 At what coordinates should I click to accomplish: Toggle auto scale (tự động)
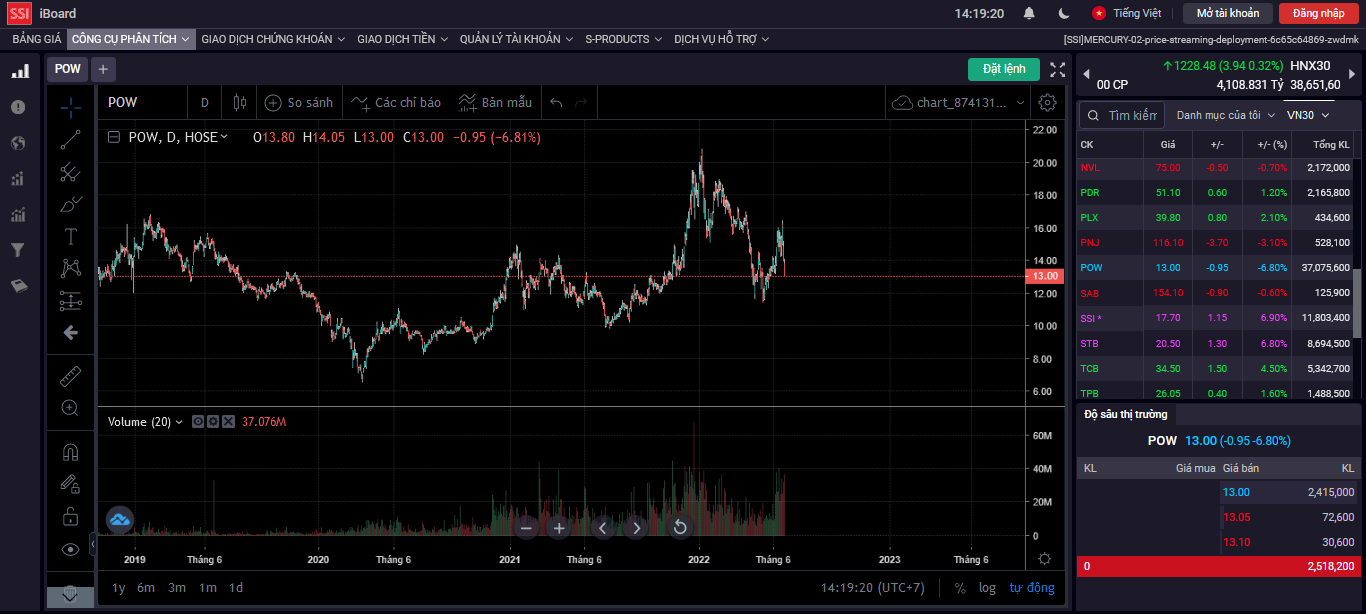1031,588
